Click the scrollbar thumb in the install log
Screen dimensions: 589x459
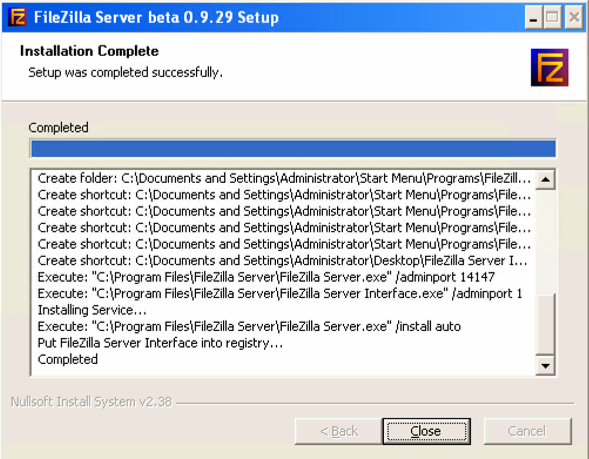(545, 324)
